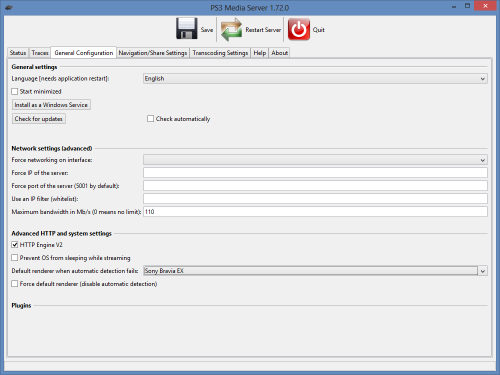Screen dimensions: 500x375
Task: Click the Maximum bandwidth field showing 110
Action: pyautogui.click(x=315, y=212)
